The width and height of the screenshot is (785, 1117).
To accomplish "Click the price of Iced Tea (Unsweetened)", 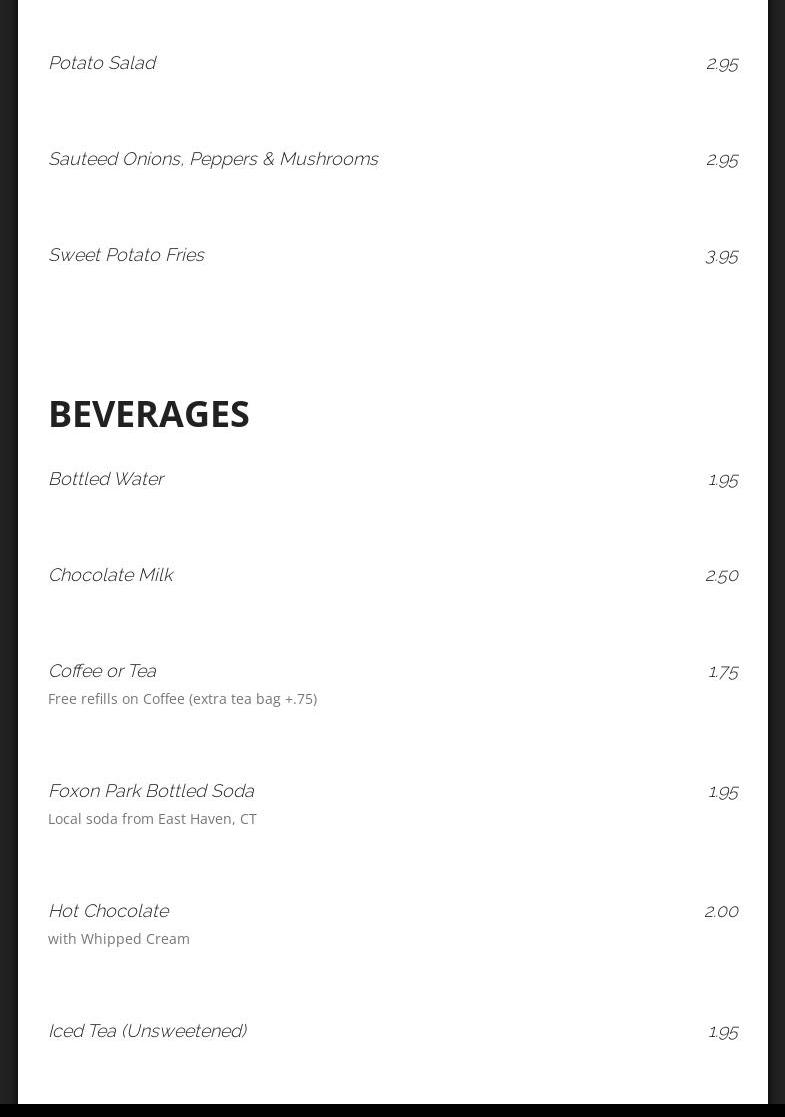I will [x=722, y=1031].
